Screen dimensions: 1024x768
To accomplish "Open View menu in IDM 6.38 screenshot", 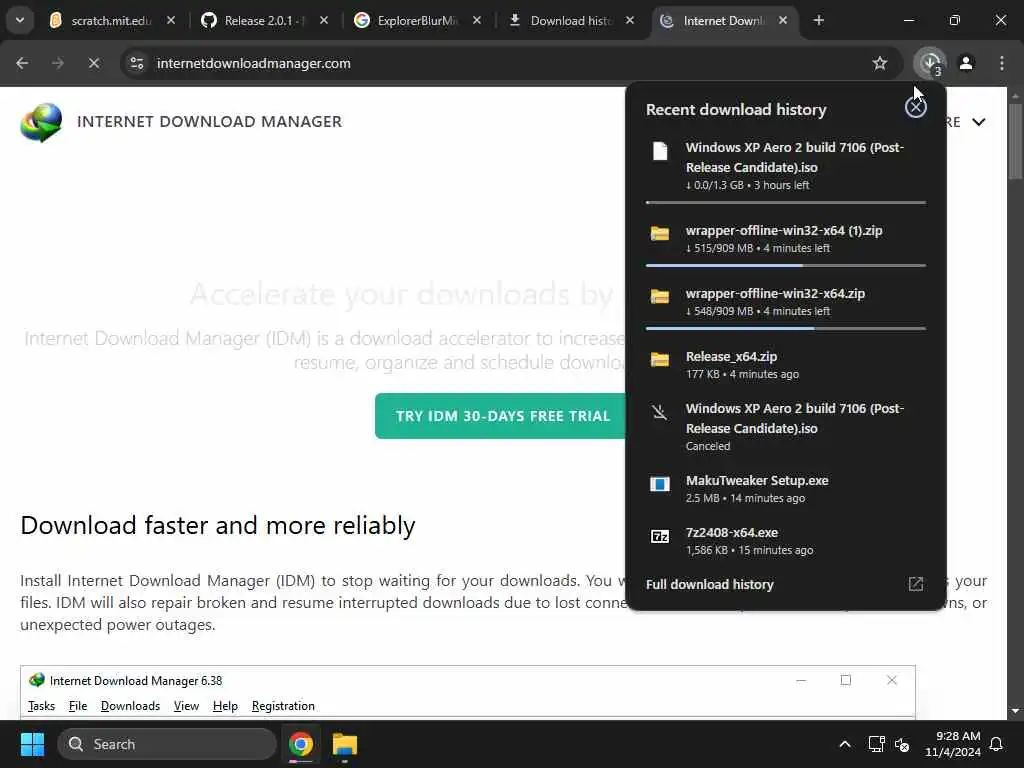I will pyautogui.click(x=186, y=706).
